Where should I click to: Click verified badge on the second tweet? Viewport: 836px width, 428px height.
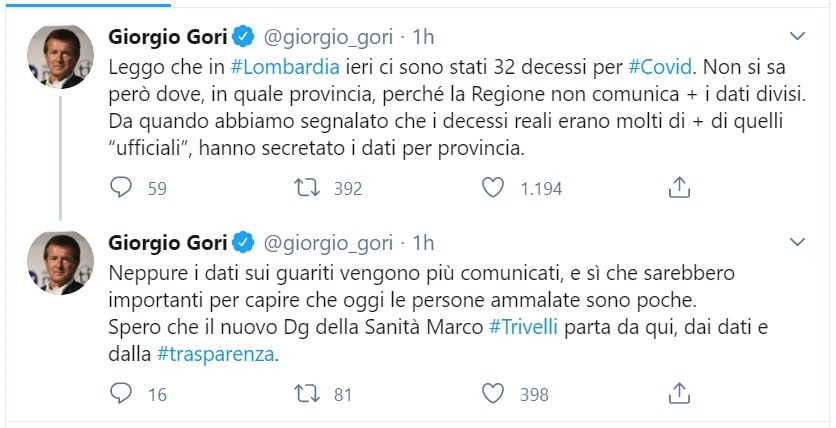click(x=243, y=243)
